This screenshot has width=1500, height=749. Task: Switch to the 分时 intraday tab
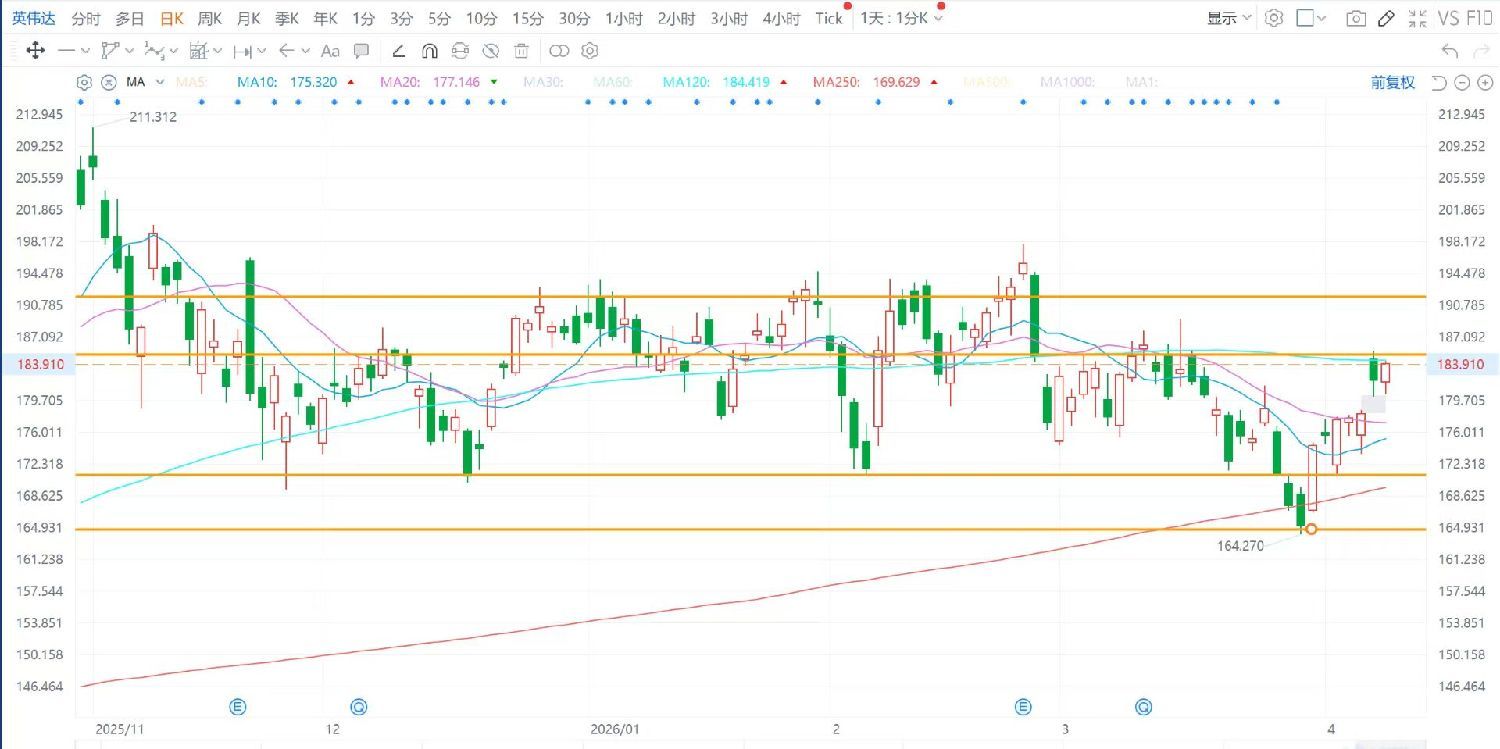[x=86, y=18]
